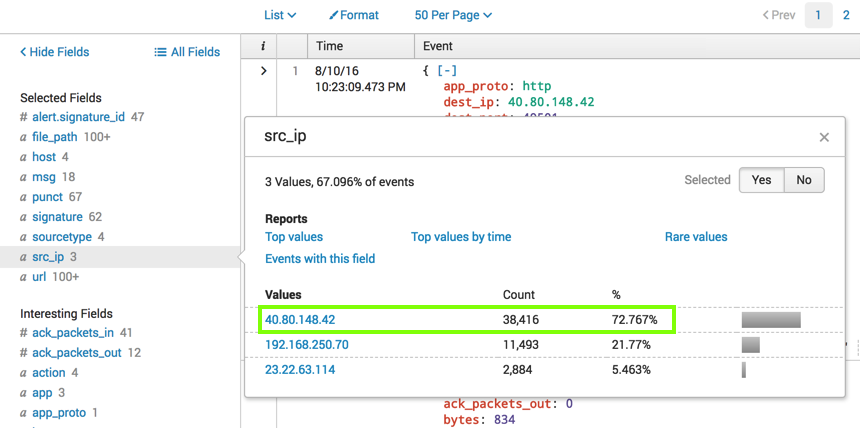Open Rare values report
Screen dimensions: 860x428
click(696, 237)
